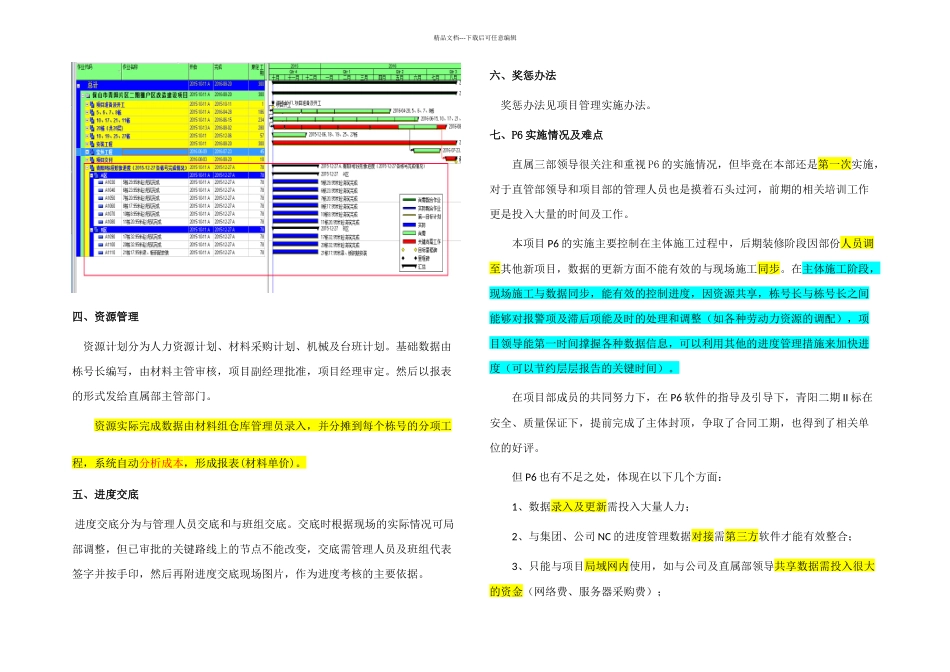Click the highlighted words "的资金"

coord(506,591)
